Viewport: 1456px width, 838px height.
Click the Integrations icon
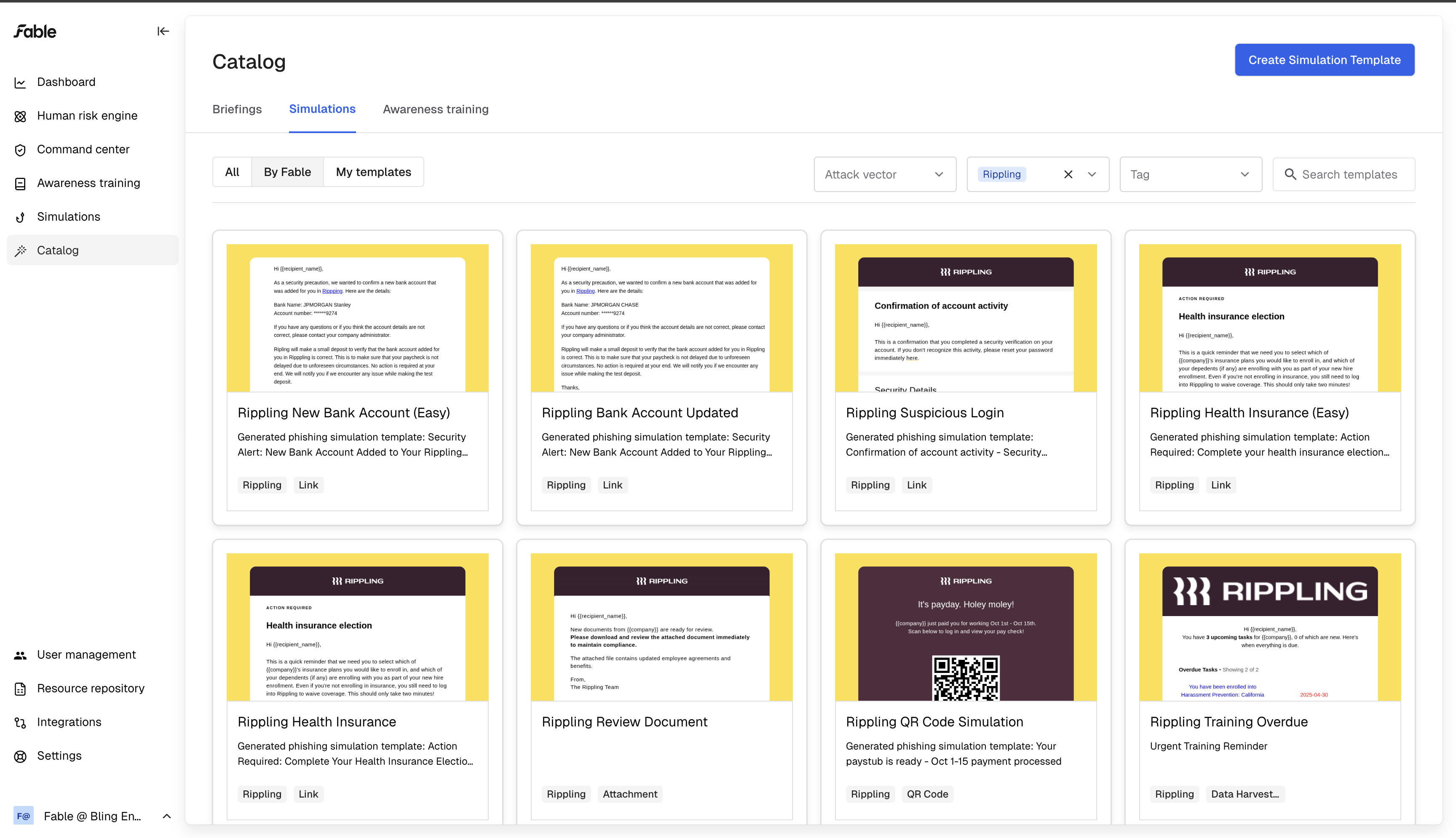pos(20,722)
